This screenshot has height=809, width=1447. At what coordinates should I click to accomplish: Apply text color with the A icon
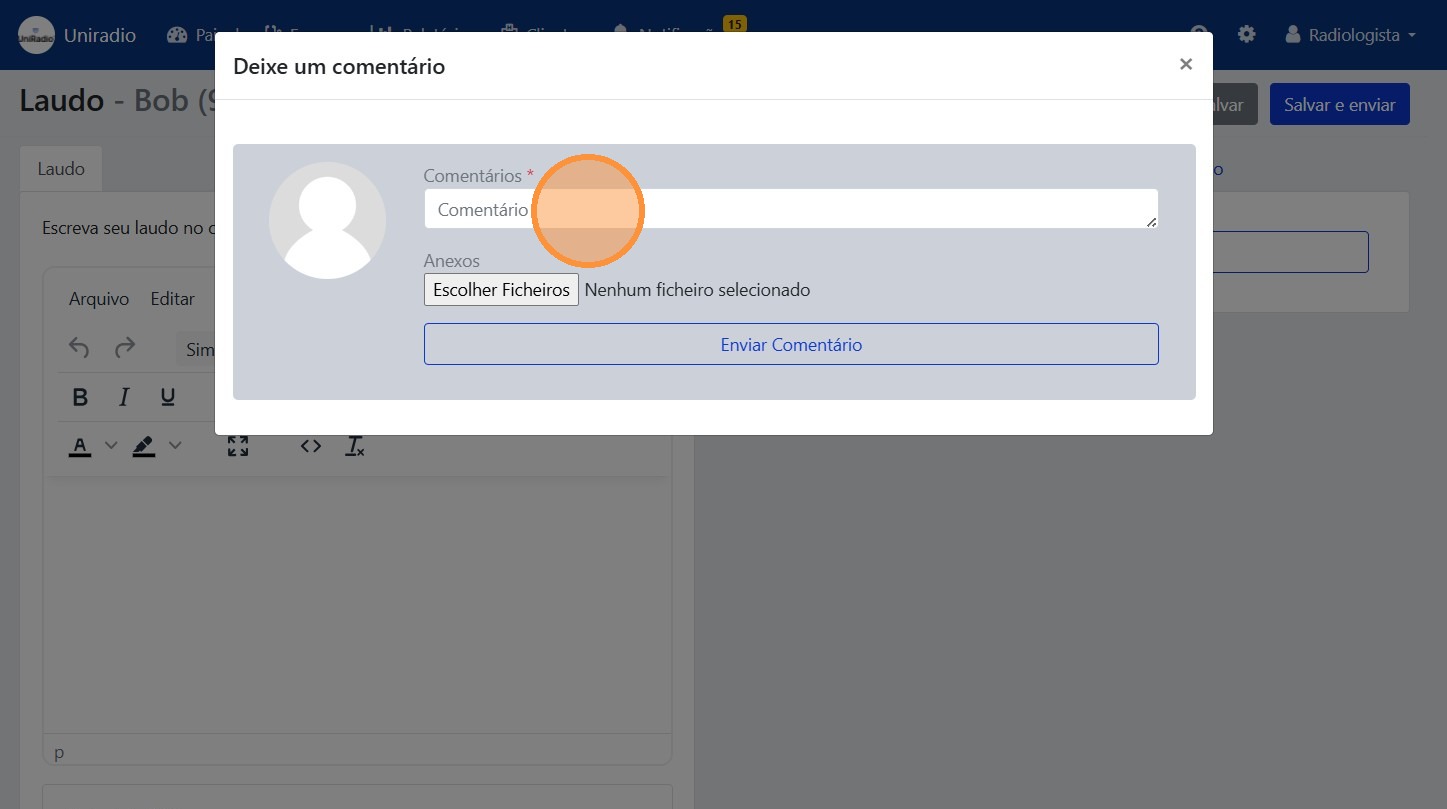pos(80,446)
